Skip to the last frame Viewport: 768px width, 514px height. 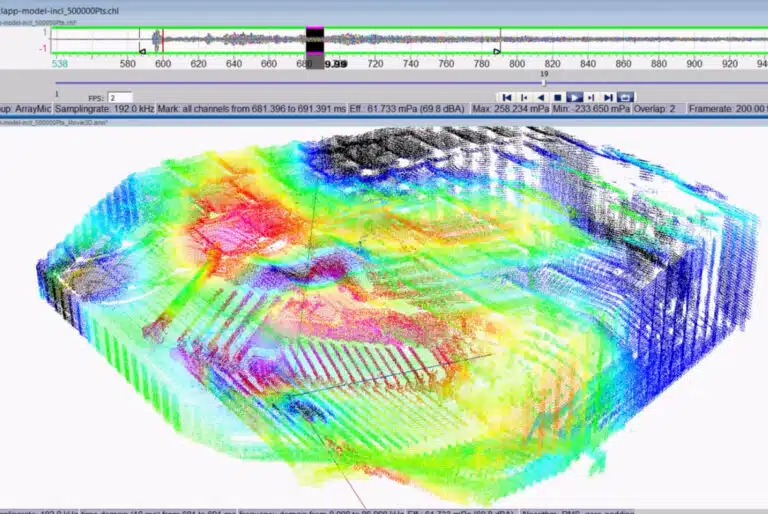[608, 97]
